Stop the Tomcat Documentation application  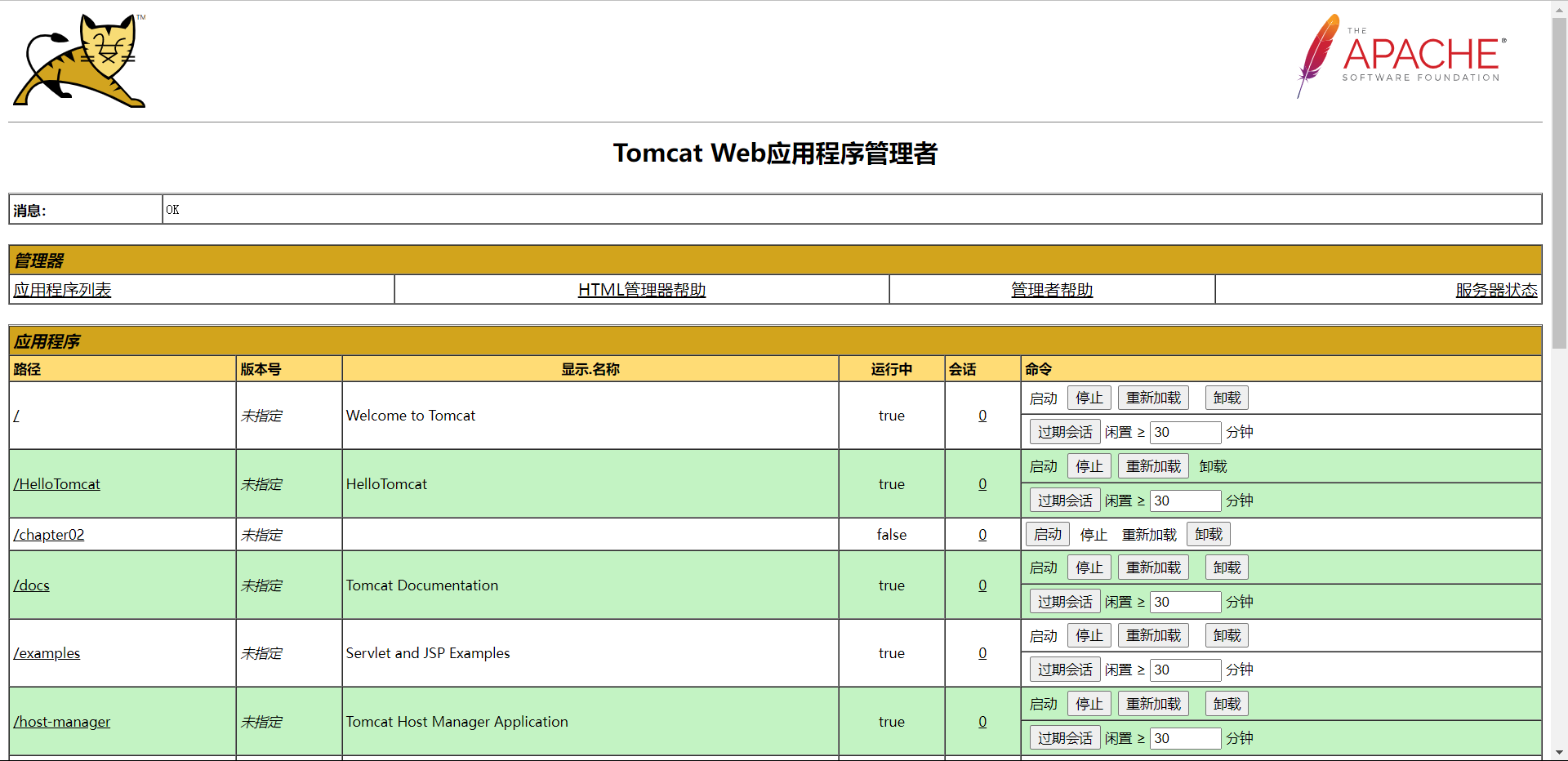[1089, 567]
